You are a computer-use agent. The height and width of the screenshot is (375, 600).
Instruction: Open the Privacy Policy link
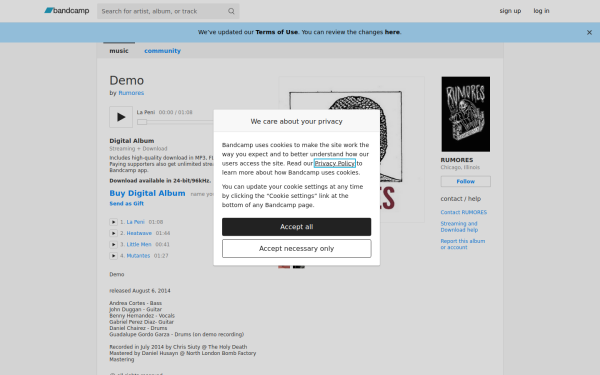tap(335, 163)
